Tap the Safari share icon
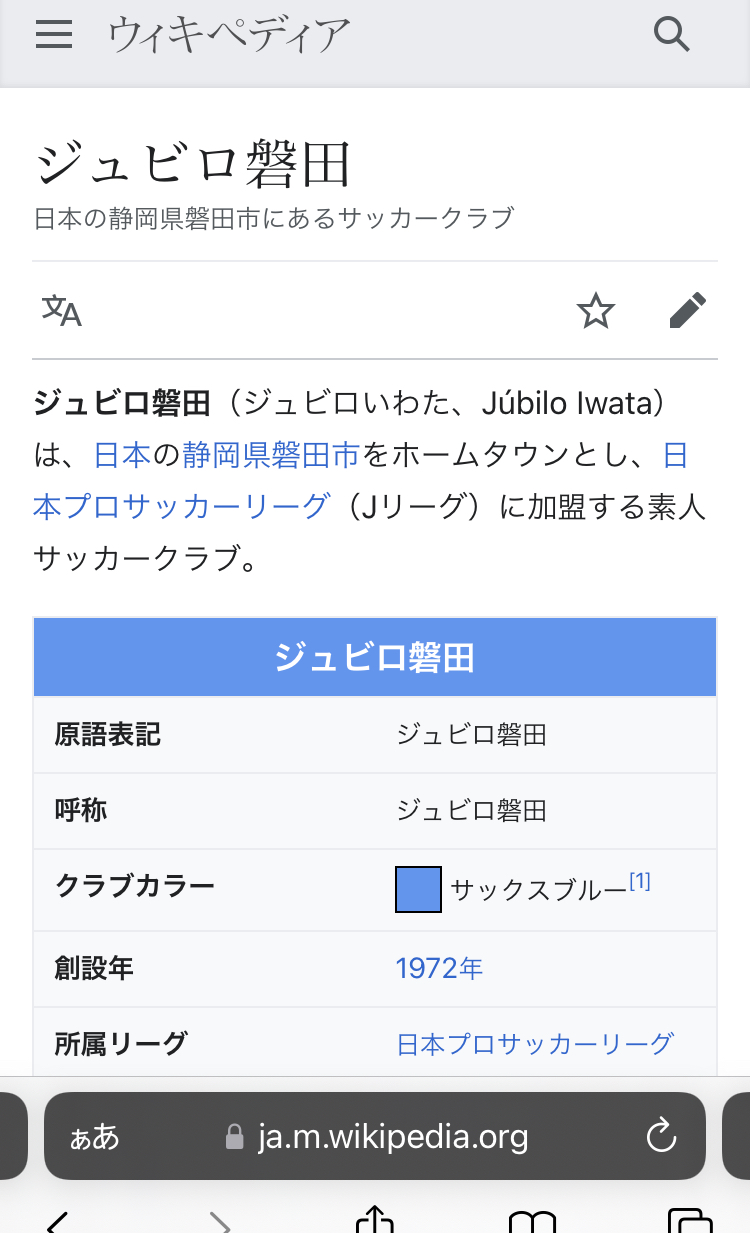 pos(374,1221)
